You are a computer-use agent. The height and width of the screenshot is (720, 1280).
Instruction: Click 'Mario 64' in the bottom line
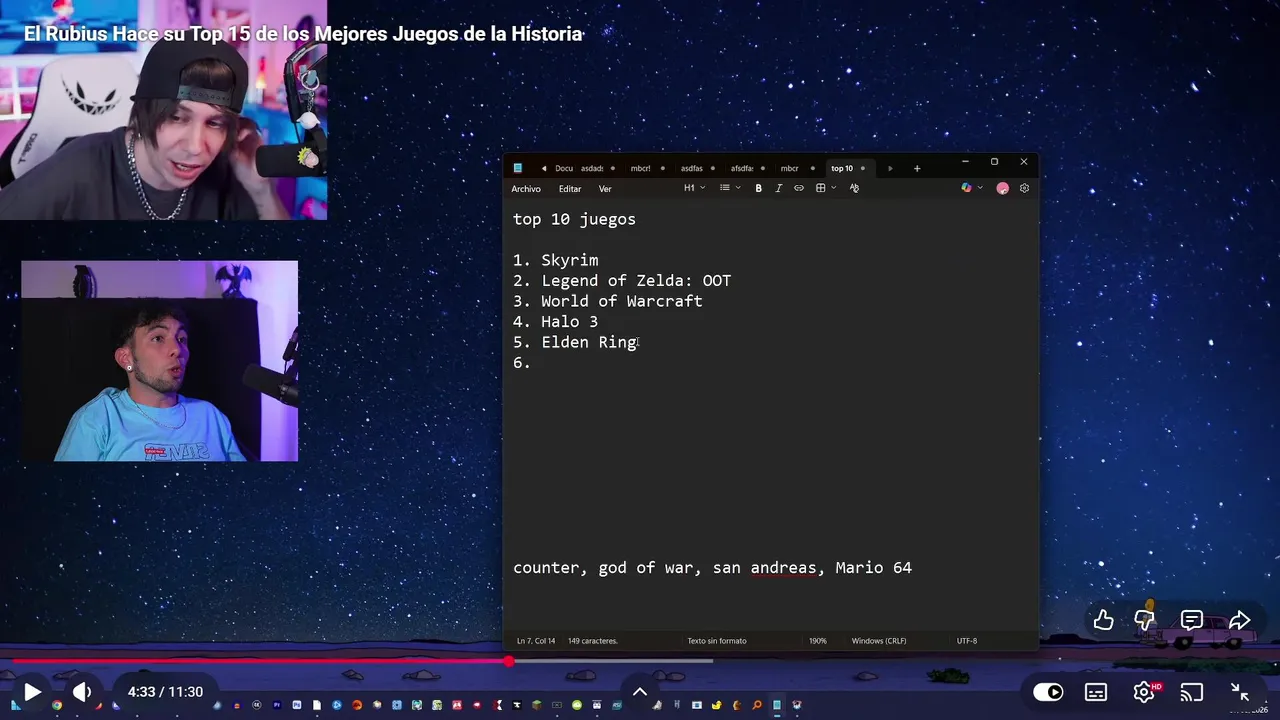point(874,568)
